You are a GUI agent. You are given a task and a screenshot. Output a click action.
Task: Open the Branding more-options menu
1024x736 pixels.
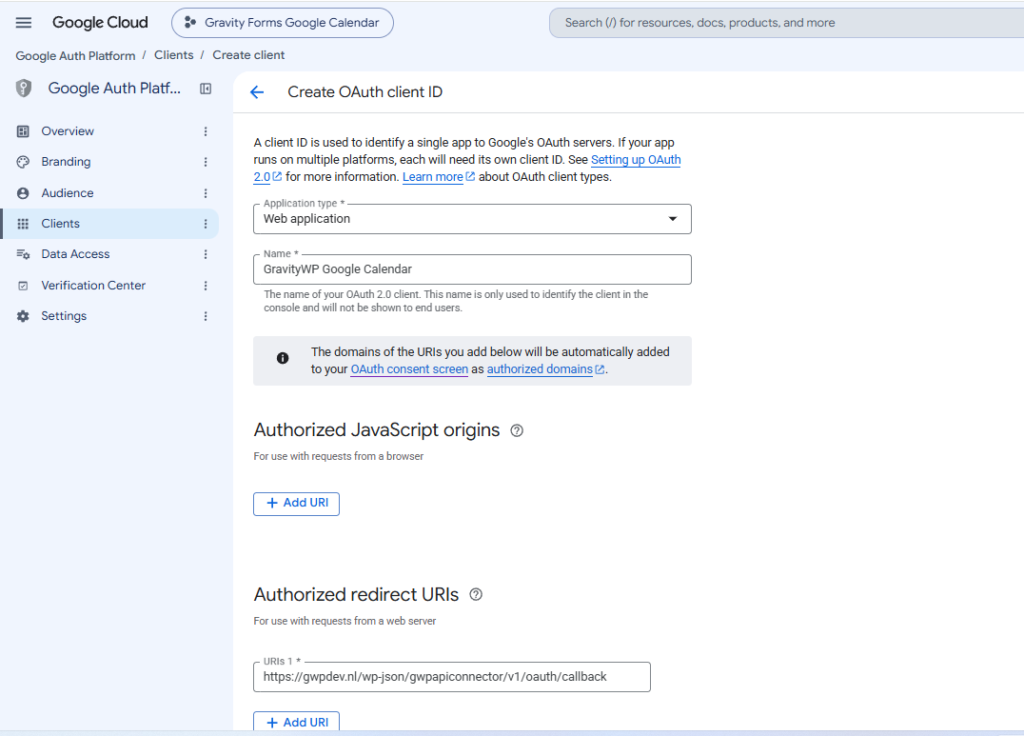click(206, 162)
